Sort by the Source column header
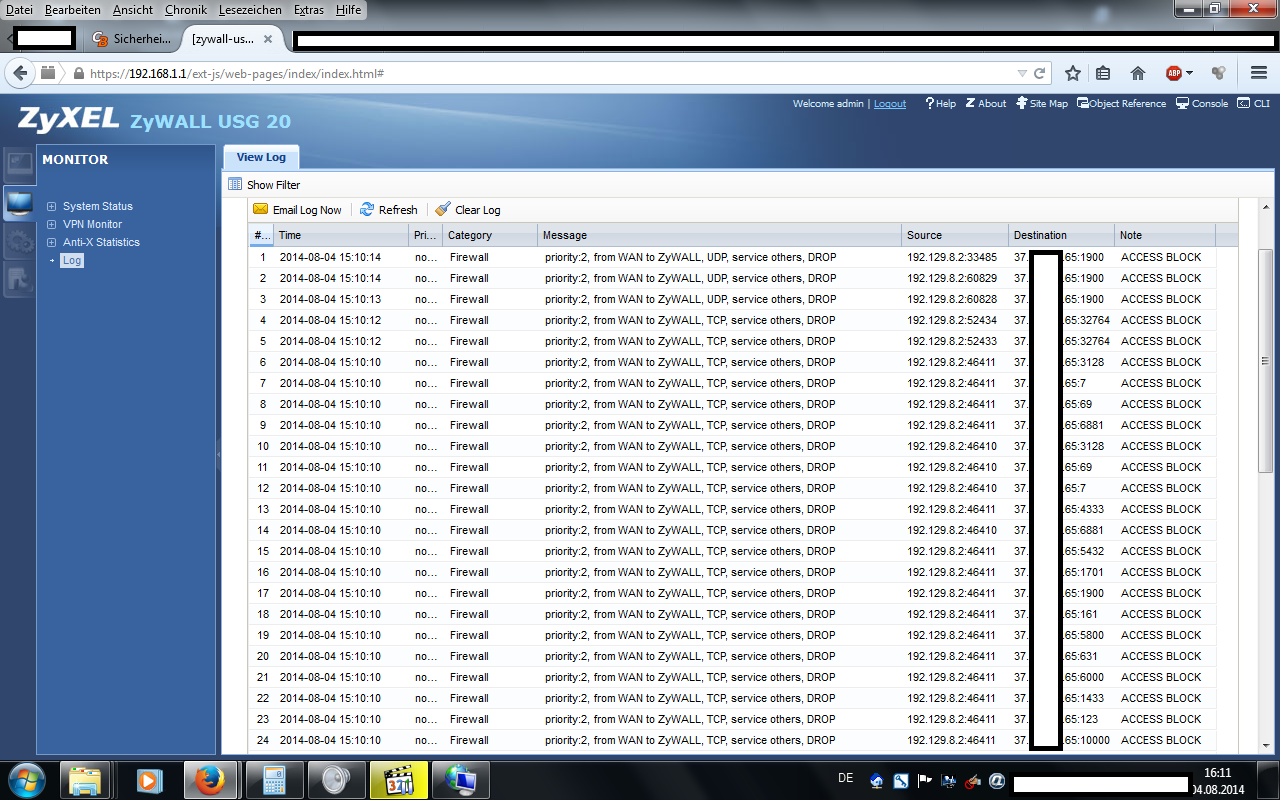 point(954,235)
